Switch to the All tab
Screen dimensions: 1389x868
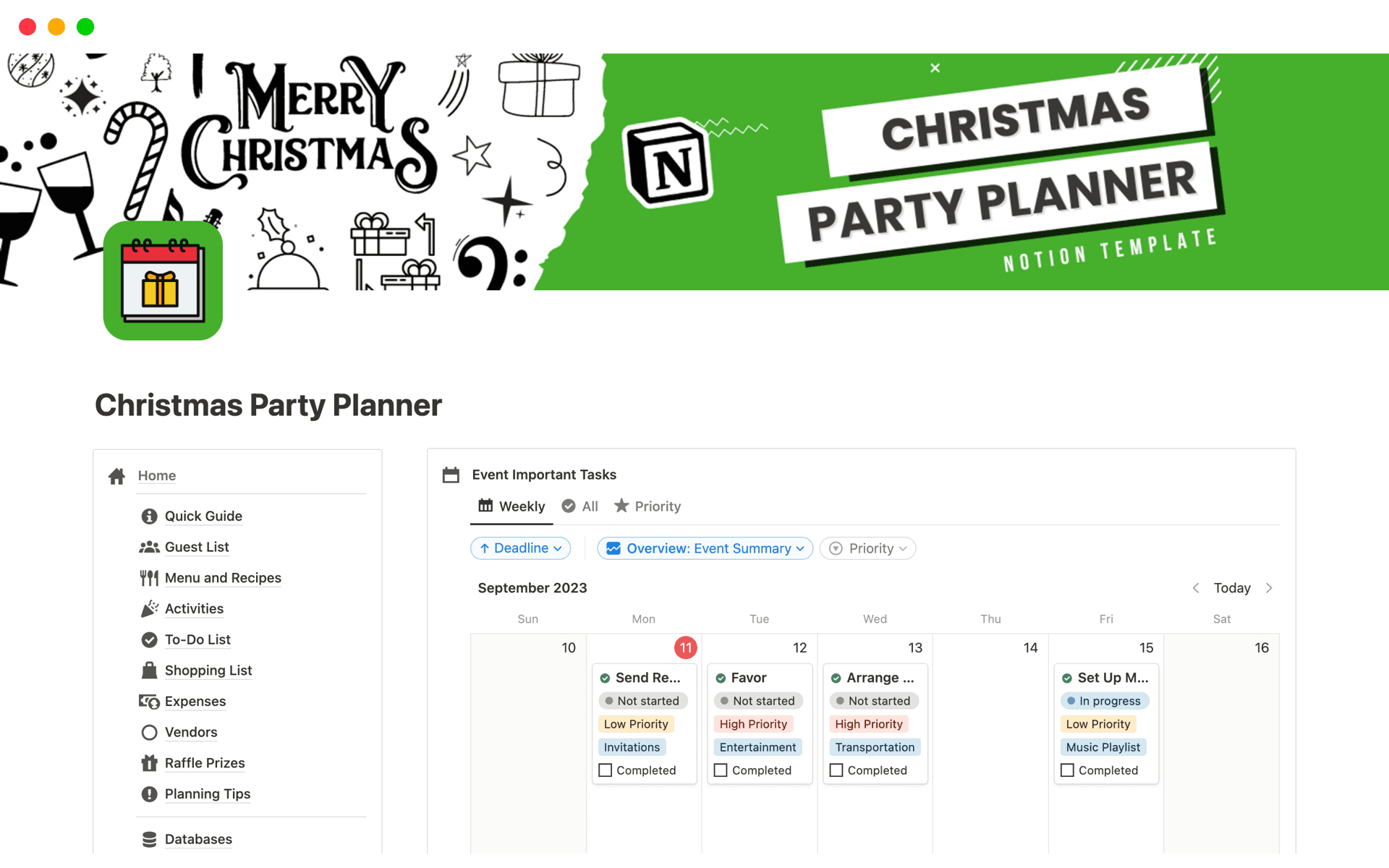pyautogui.click(x=579, y=506)
